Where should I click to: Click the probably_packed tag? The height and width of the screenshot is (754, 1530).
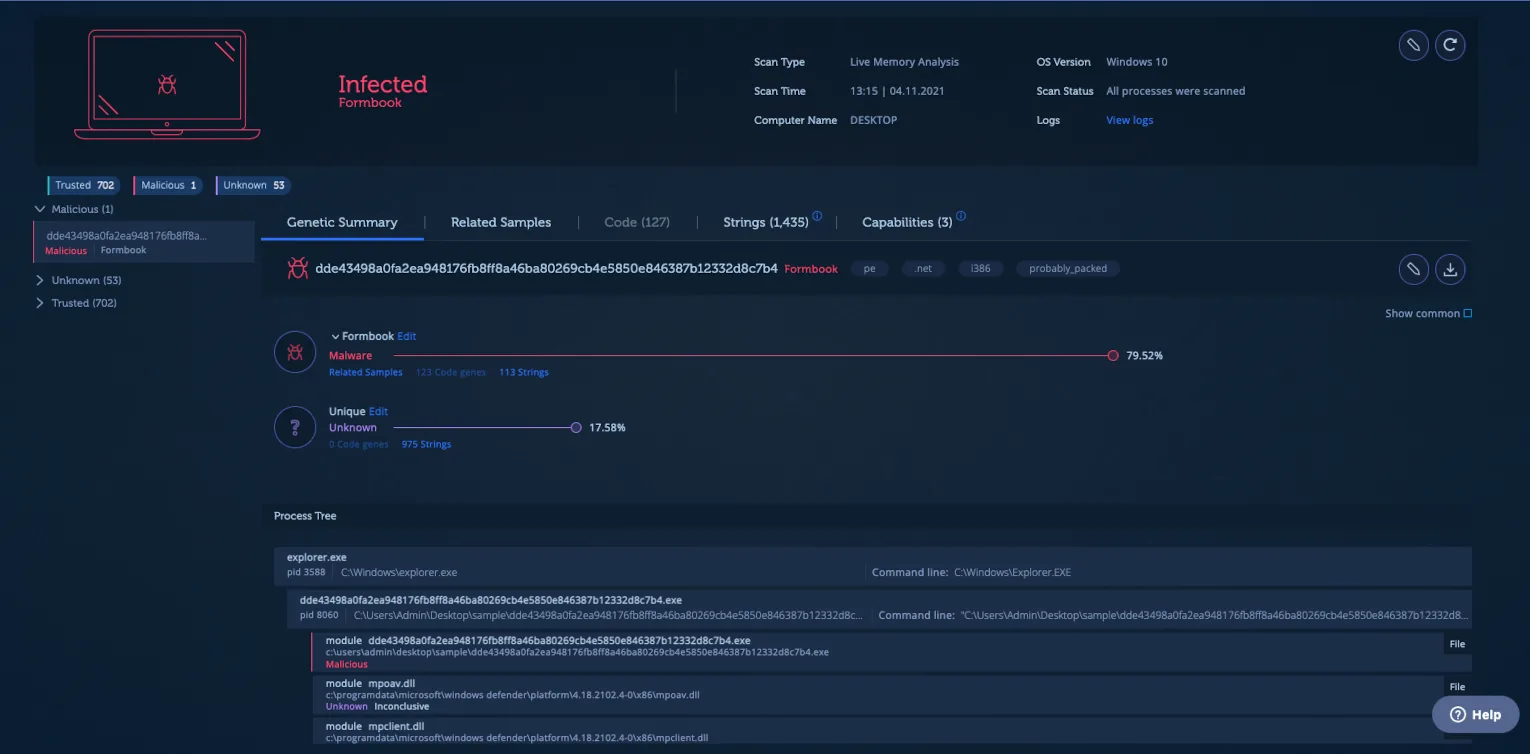point(1068,269)
